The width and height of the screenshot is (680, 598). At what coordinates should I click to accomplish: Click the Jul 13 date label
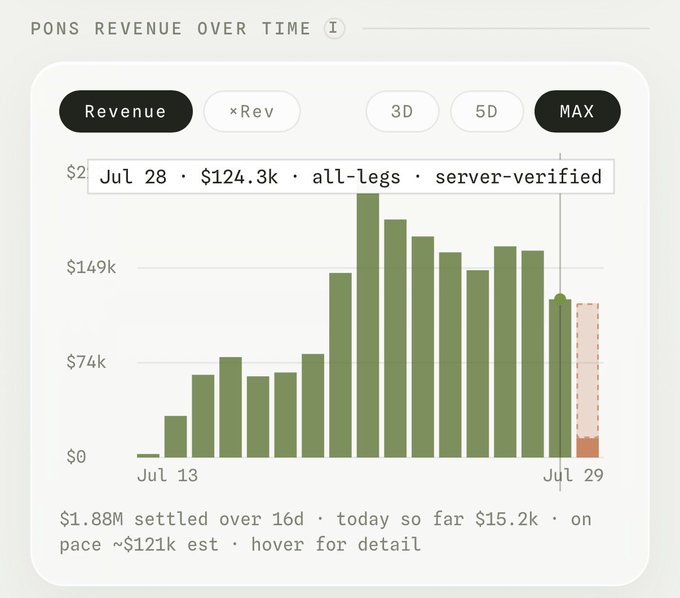167,476
